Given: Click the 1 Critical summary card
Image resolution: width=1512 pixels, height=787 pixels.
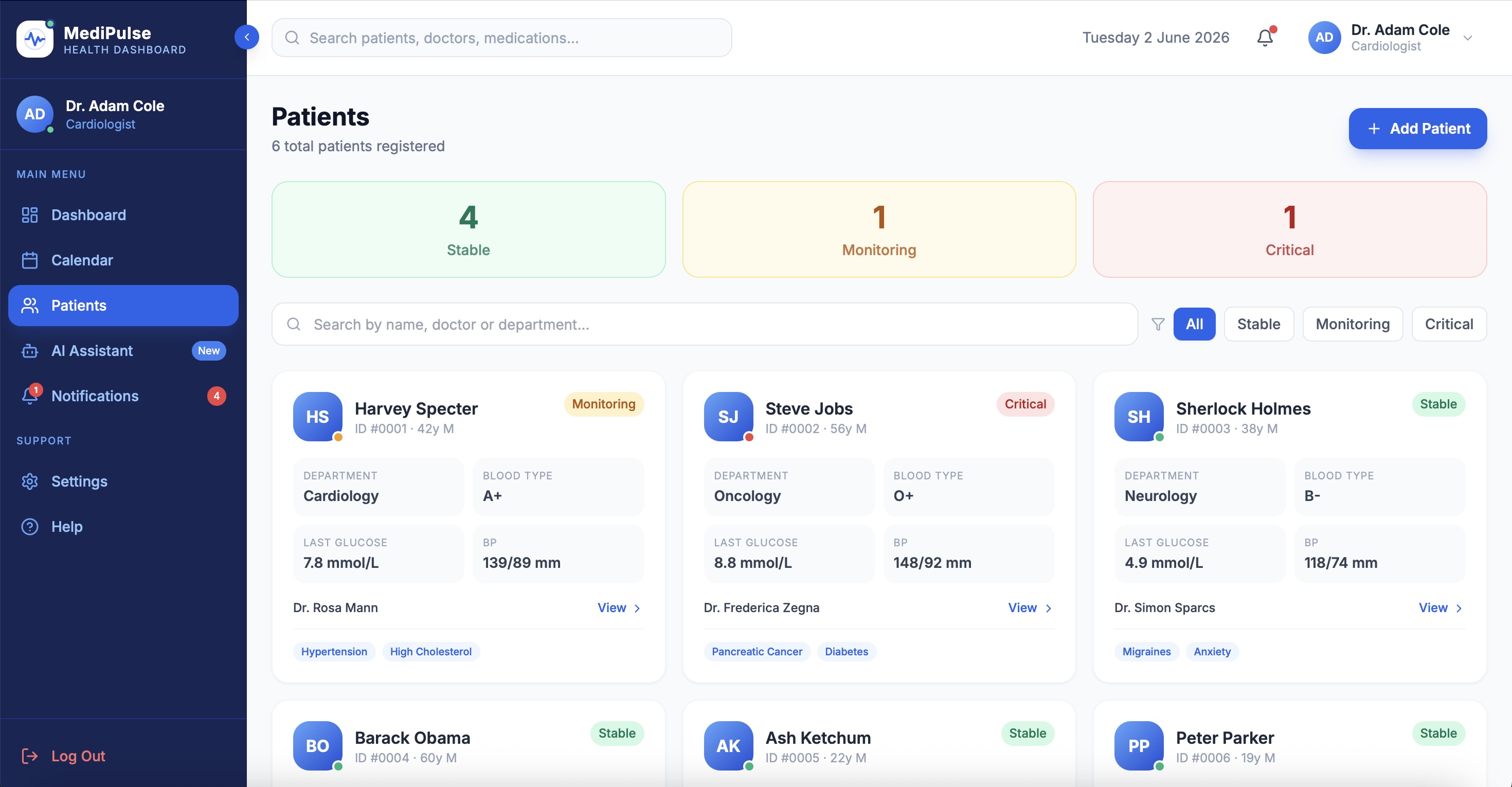Looking at the screenshot, I should pyautogui.click(x=1289, y=229).
